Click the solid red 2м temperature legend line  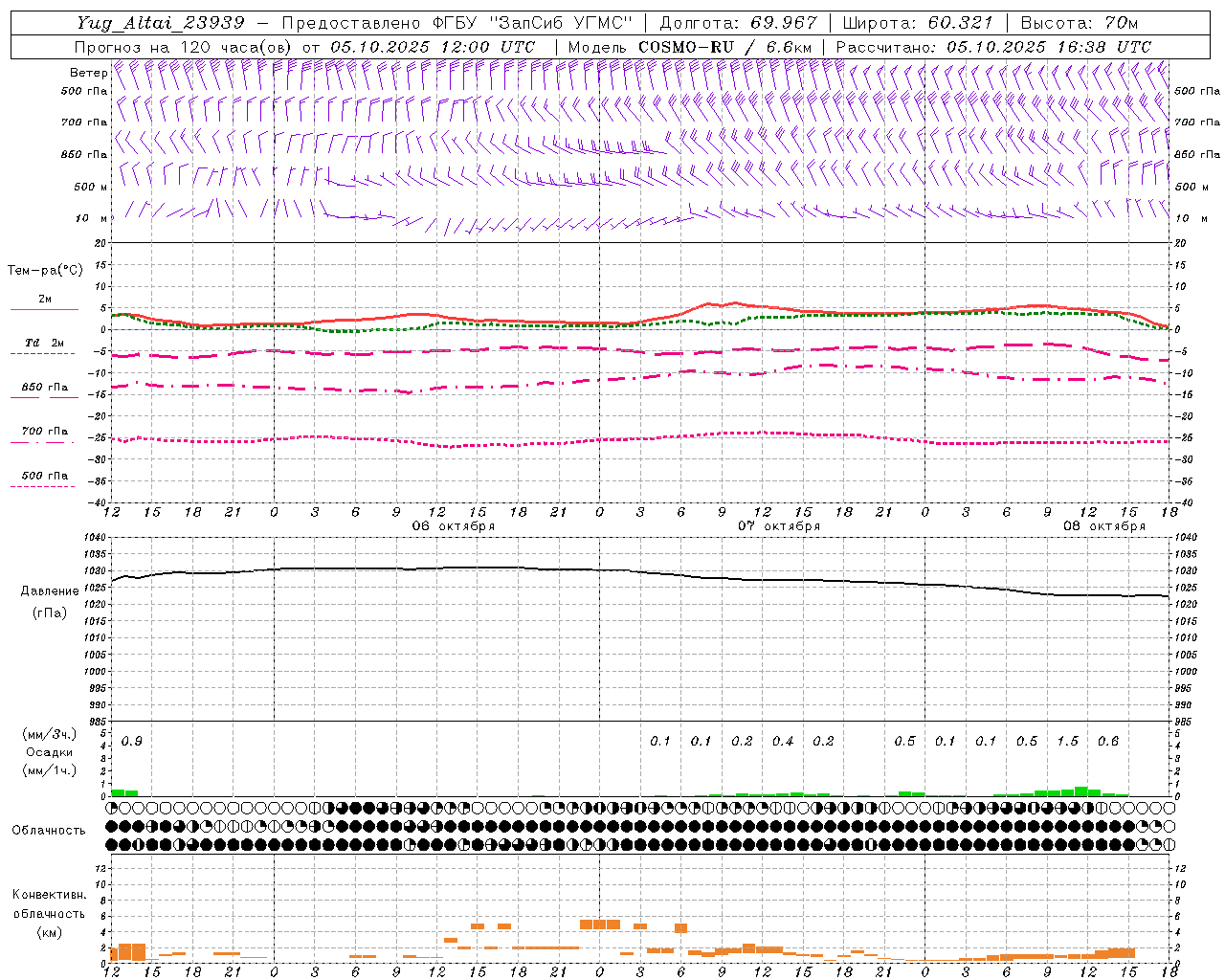pyautogui.click(x=44, y=309)
